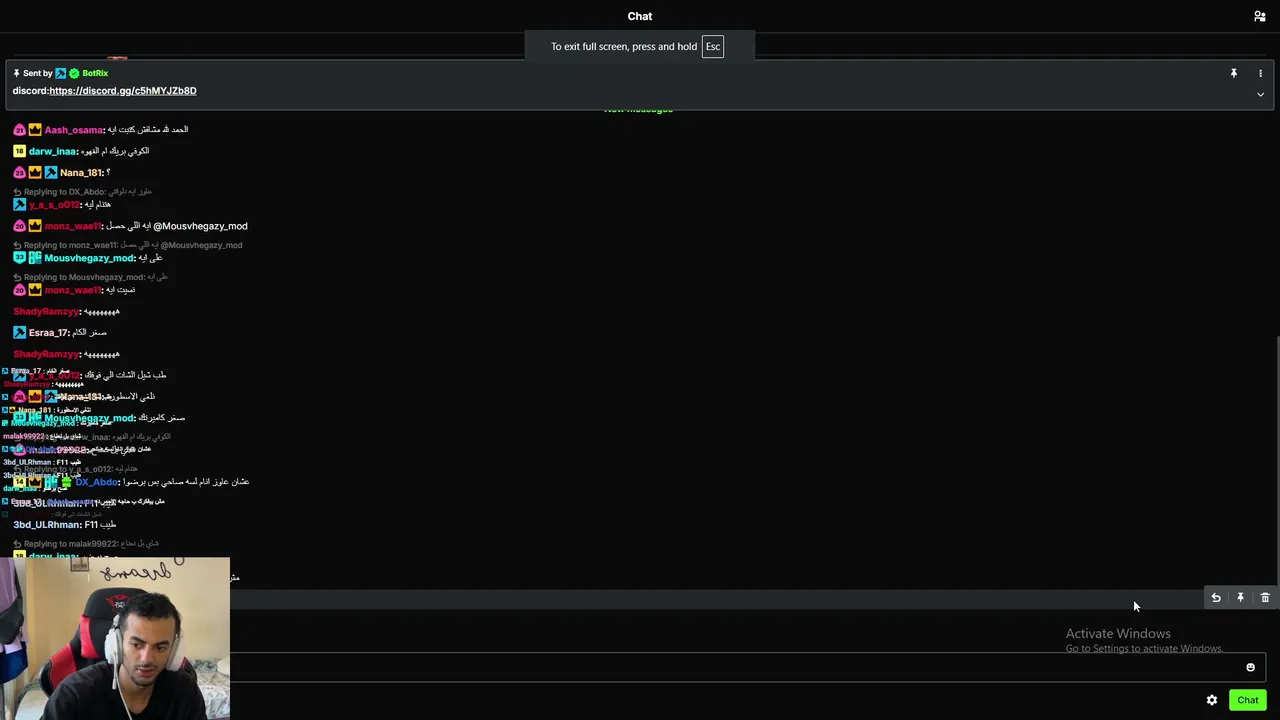Screen dimensions: 1280x720
Task: Click the Esraa_17 username
Action: point(48,333)
